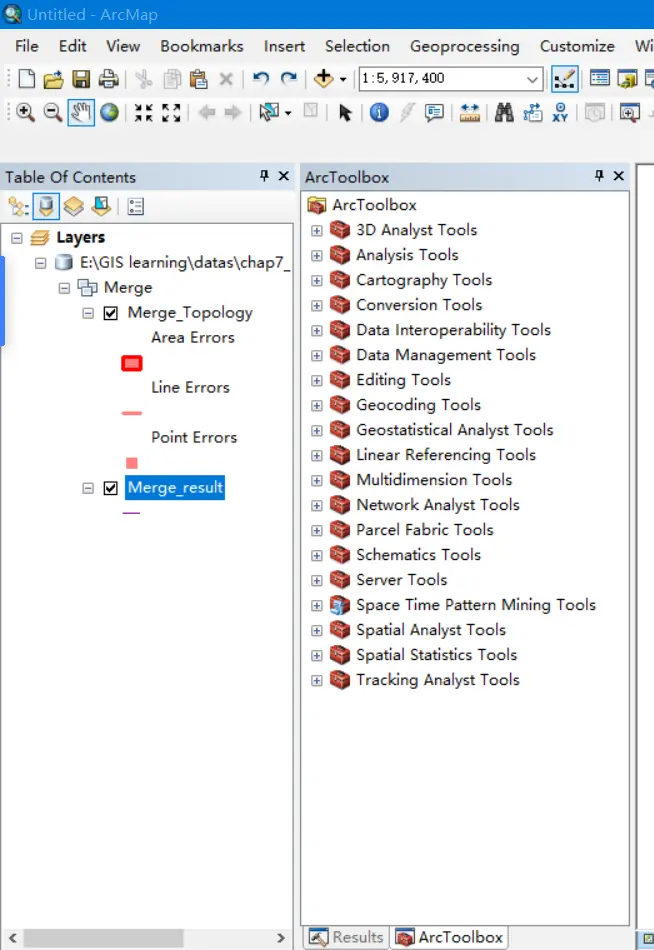Open Table Of Contents Options icon
Screen dimensions: 654x950
(136, 207)
